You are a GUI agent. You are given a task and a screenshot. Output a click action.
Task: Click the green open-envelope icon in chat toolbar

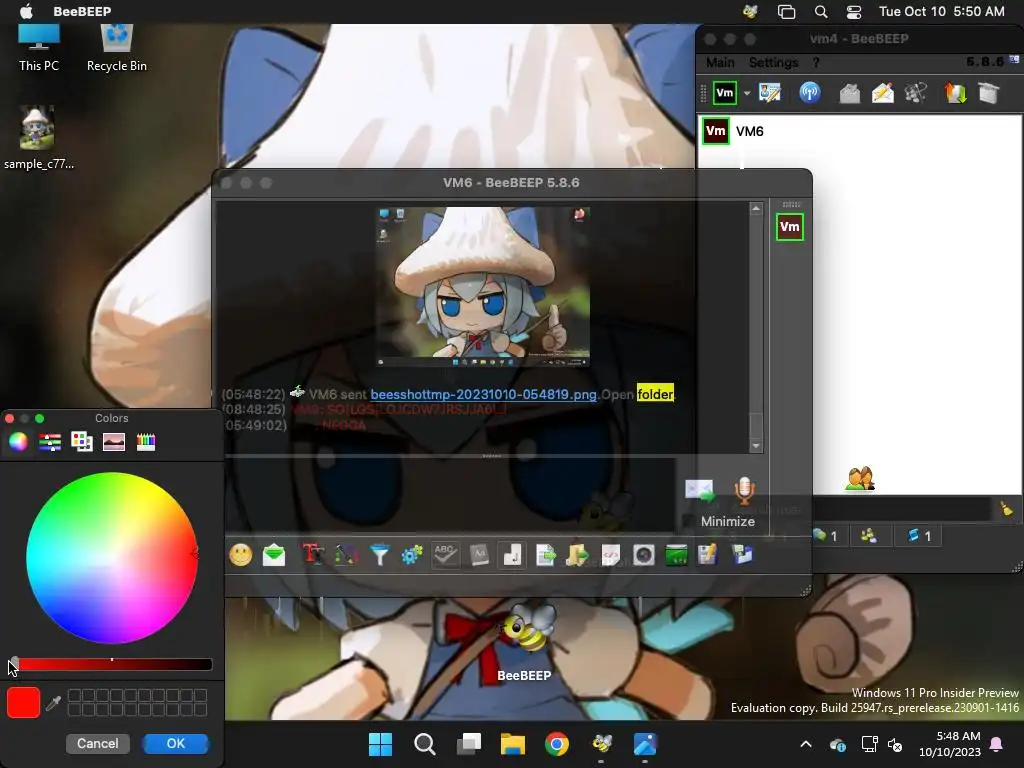[x=274, y=555]
